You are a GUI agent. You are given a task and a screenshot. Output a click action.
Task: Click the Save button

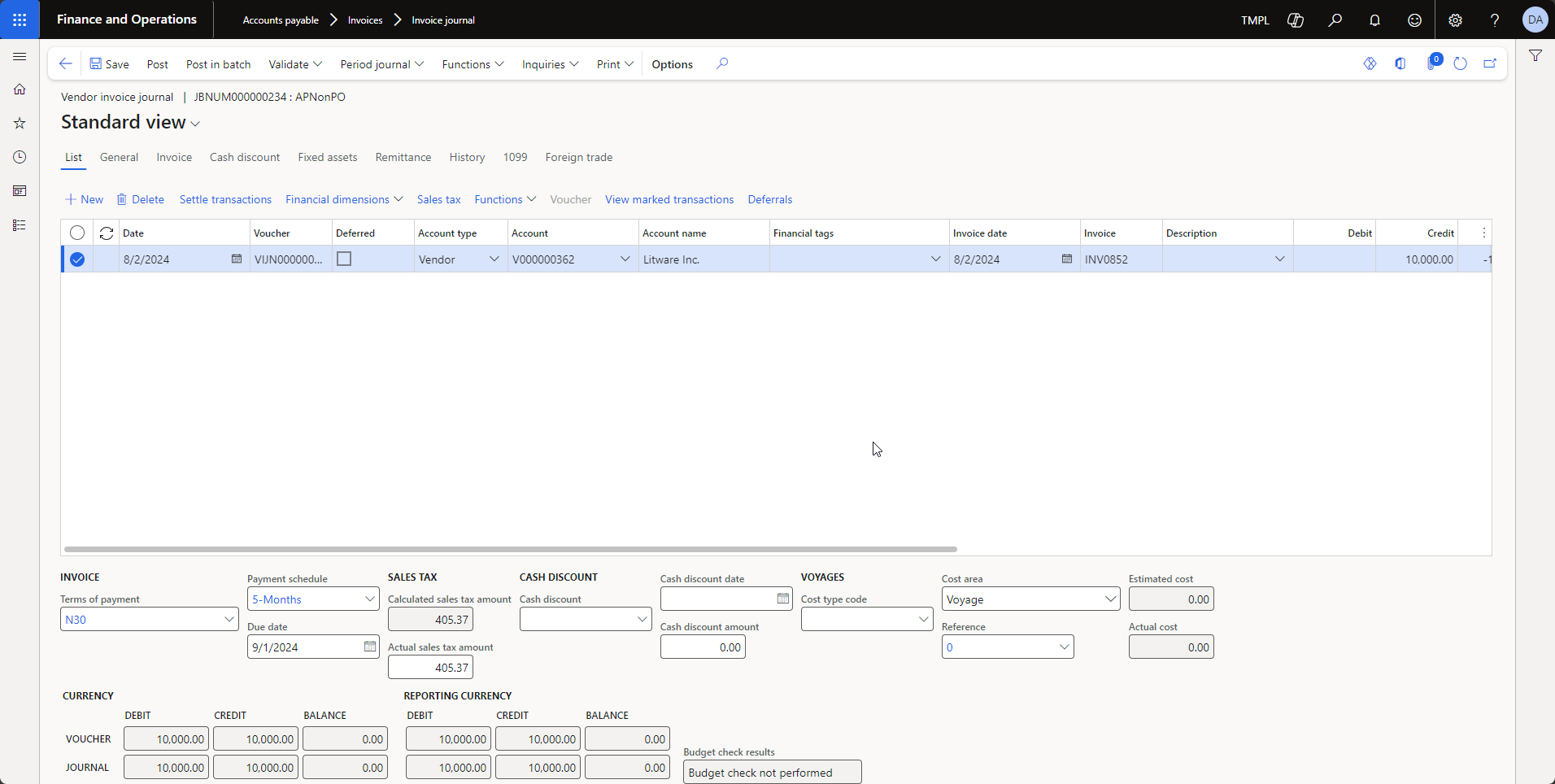click(109, 64)
